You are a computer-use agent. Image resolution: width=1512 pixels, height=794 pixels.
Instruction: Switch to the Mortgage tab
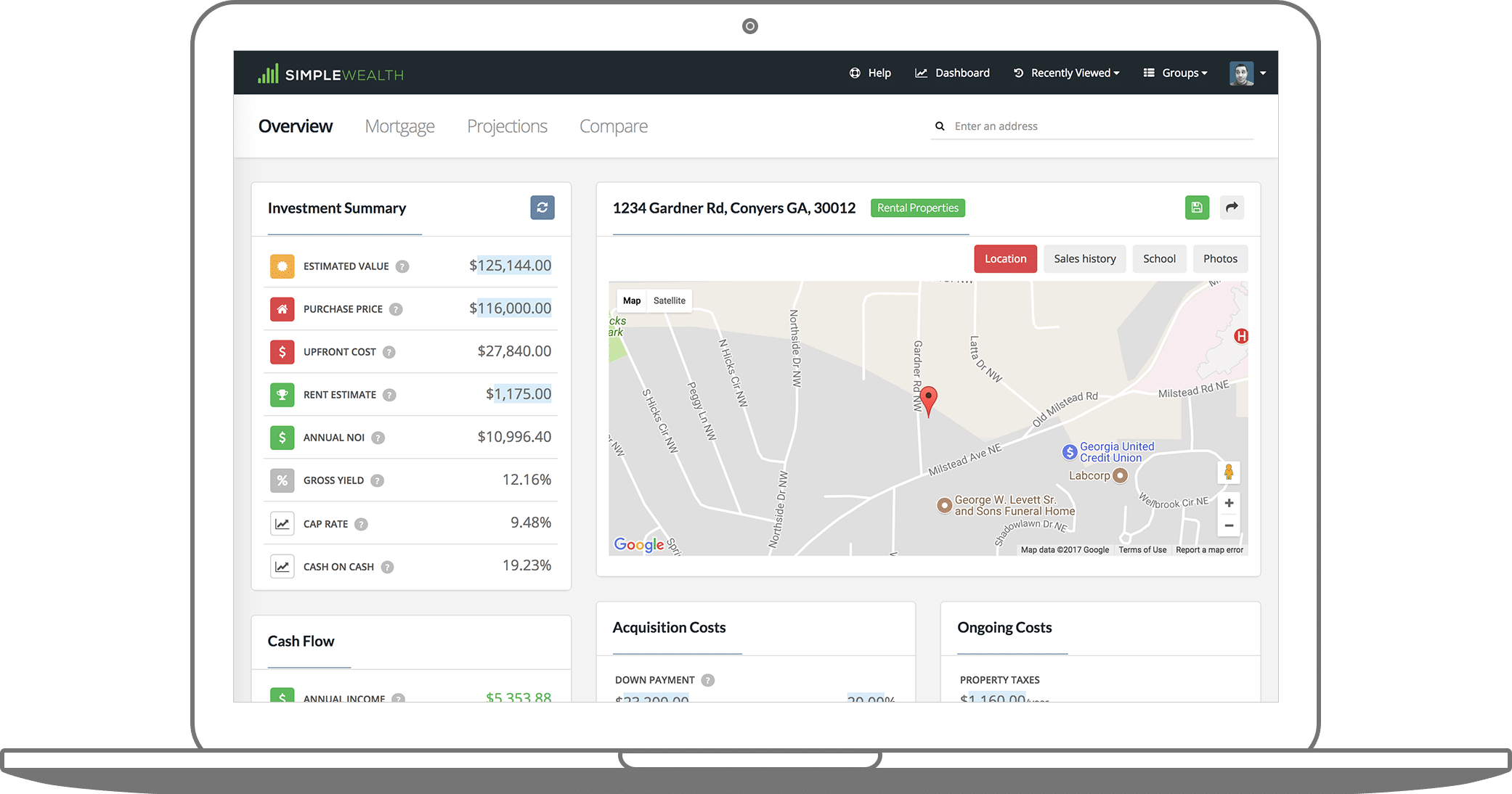pyautogui.click(x=399, y=126)
